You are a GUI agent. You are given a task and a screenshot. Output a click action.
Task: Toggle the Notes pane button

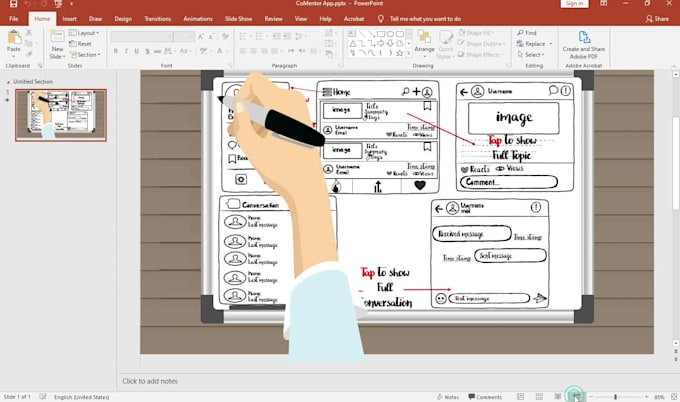[448, 397]
